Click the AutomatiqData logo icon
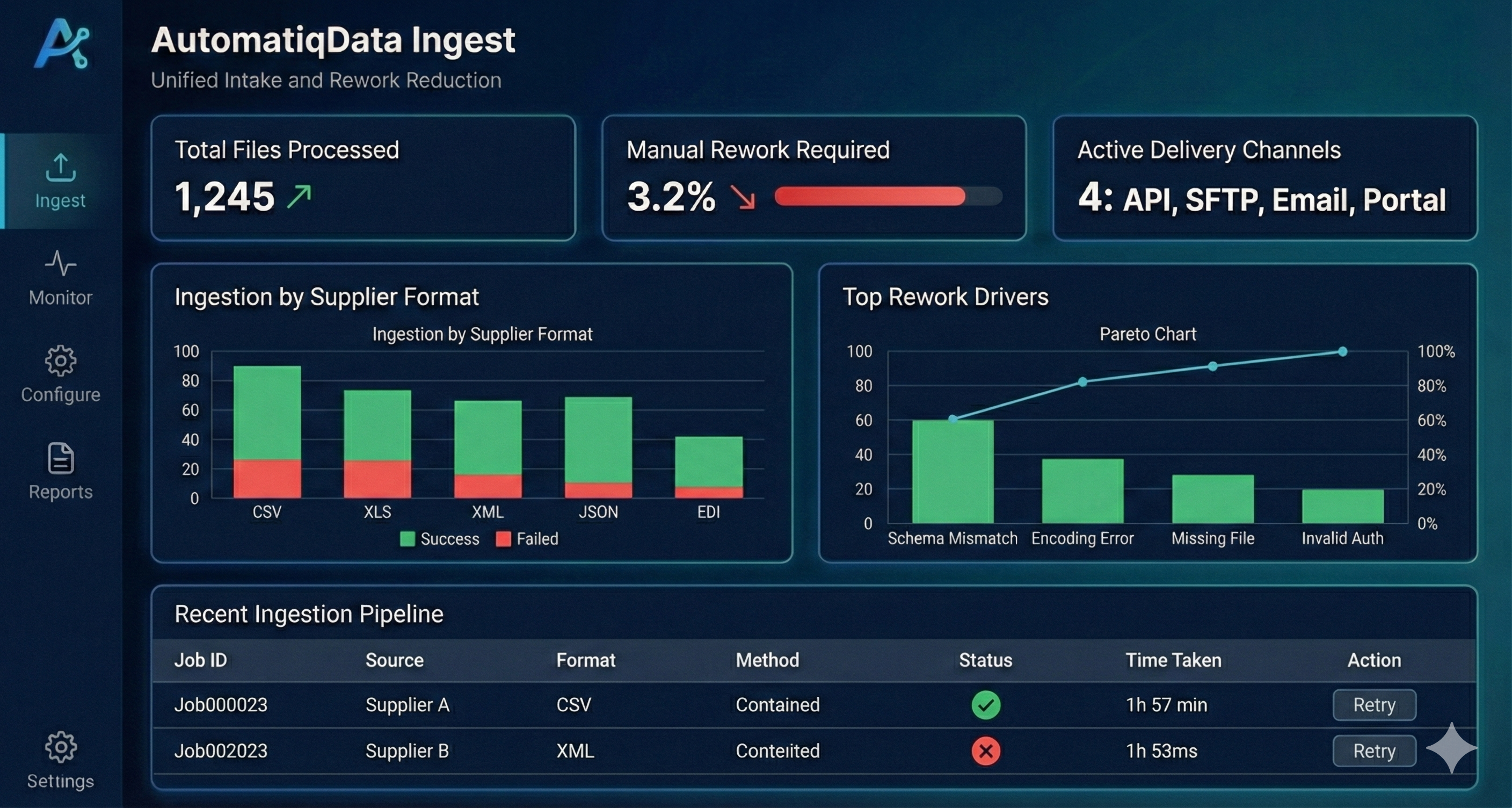Viewport: 1512px width, 808px height. (62, 44)
